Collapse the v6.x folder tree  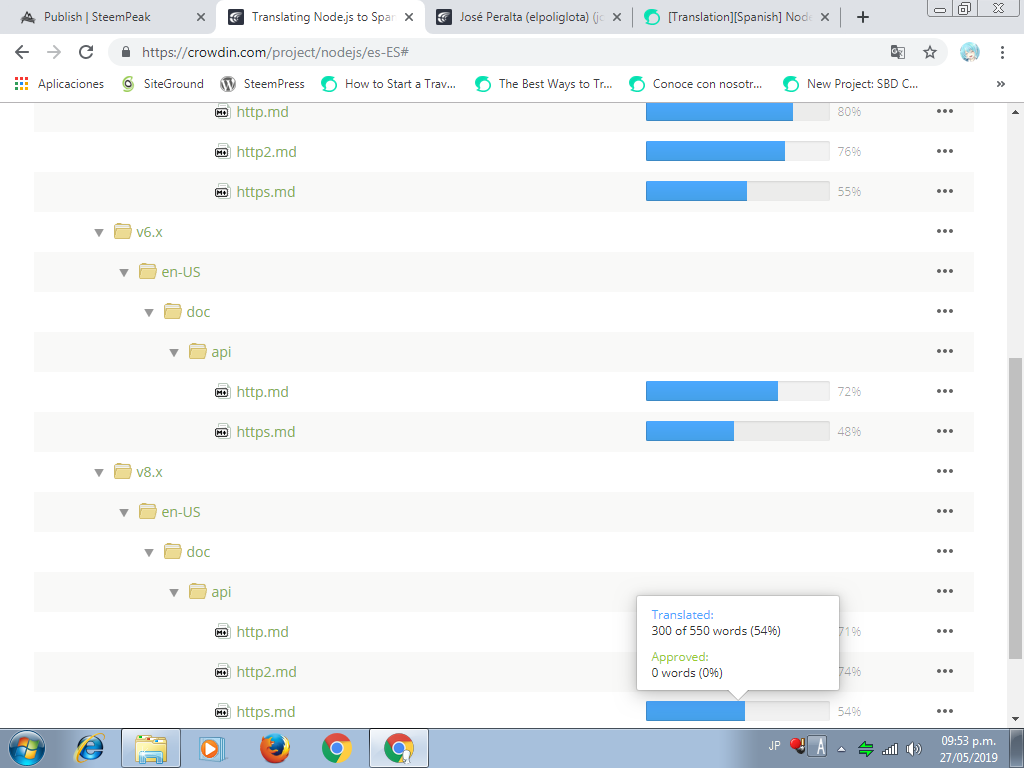99,232
